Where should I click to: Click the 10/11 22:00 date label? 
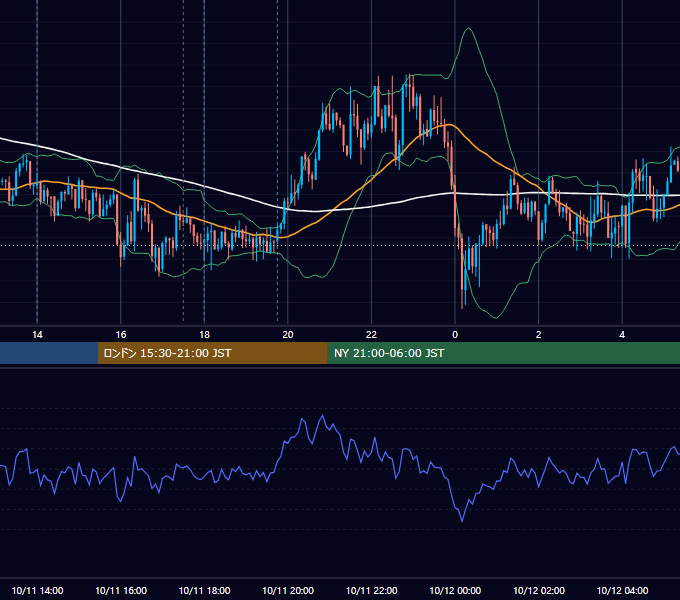371,590
